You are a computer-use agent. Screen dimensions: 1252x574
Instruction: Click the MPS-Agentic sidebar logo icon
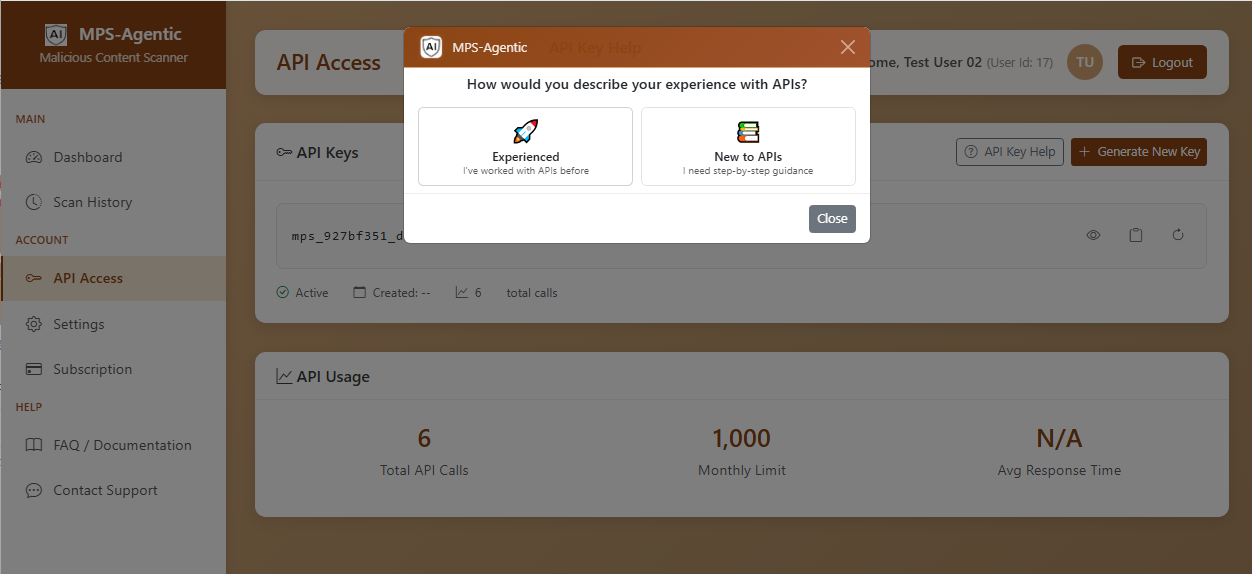[56, 35]
